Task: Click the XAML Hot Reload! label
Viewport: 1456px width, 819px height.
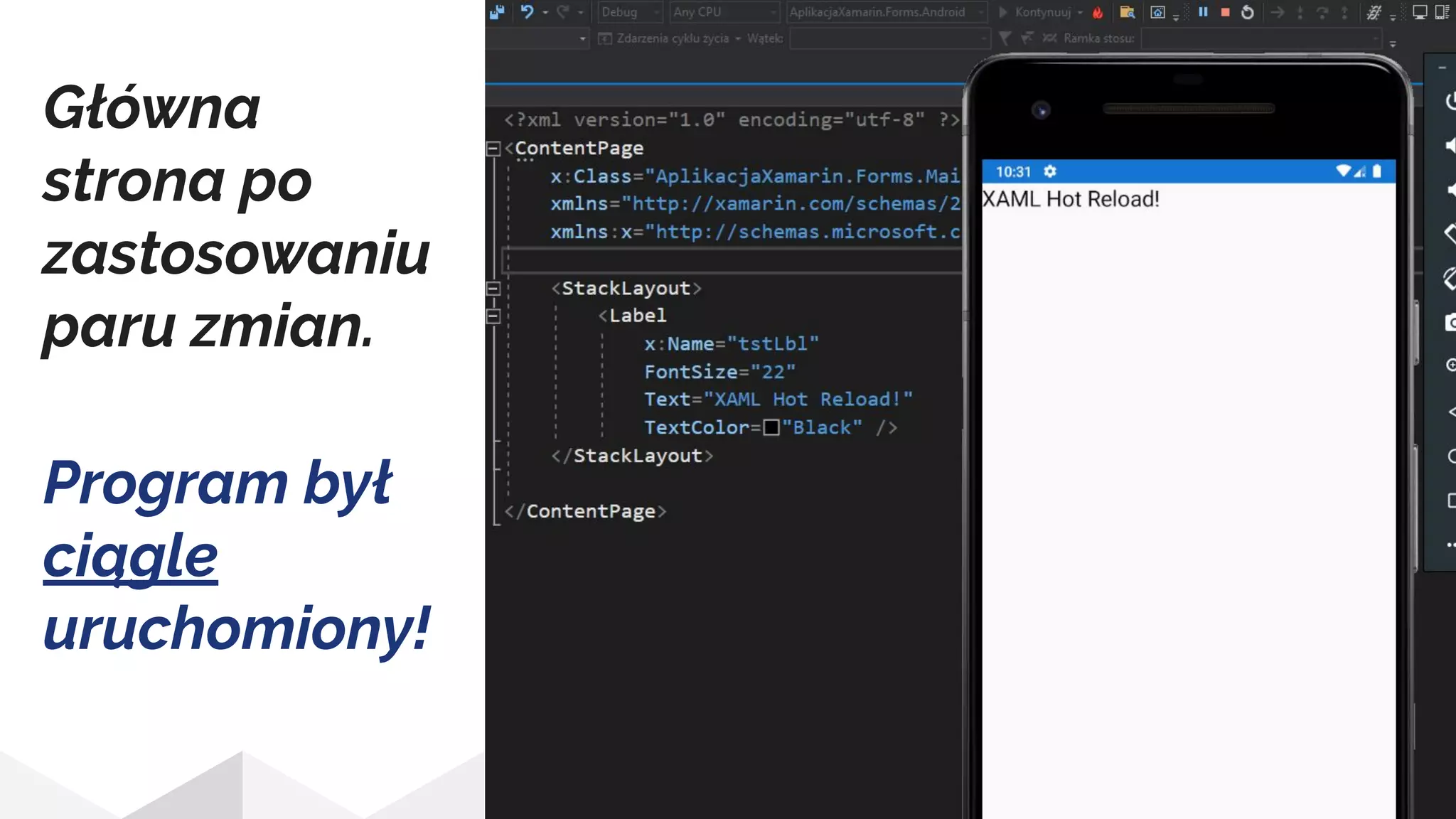Action: pos(1071,199)
